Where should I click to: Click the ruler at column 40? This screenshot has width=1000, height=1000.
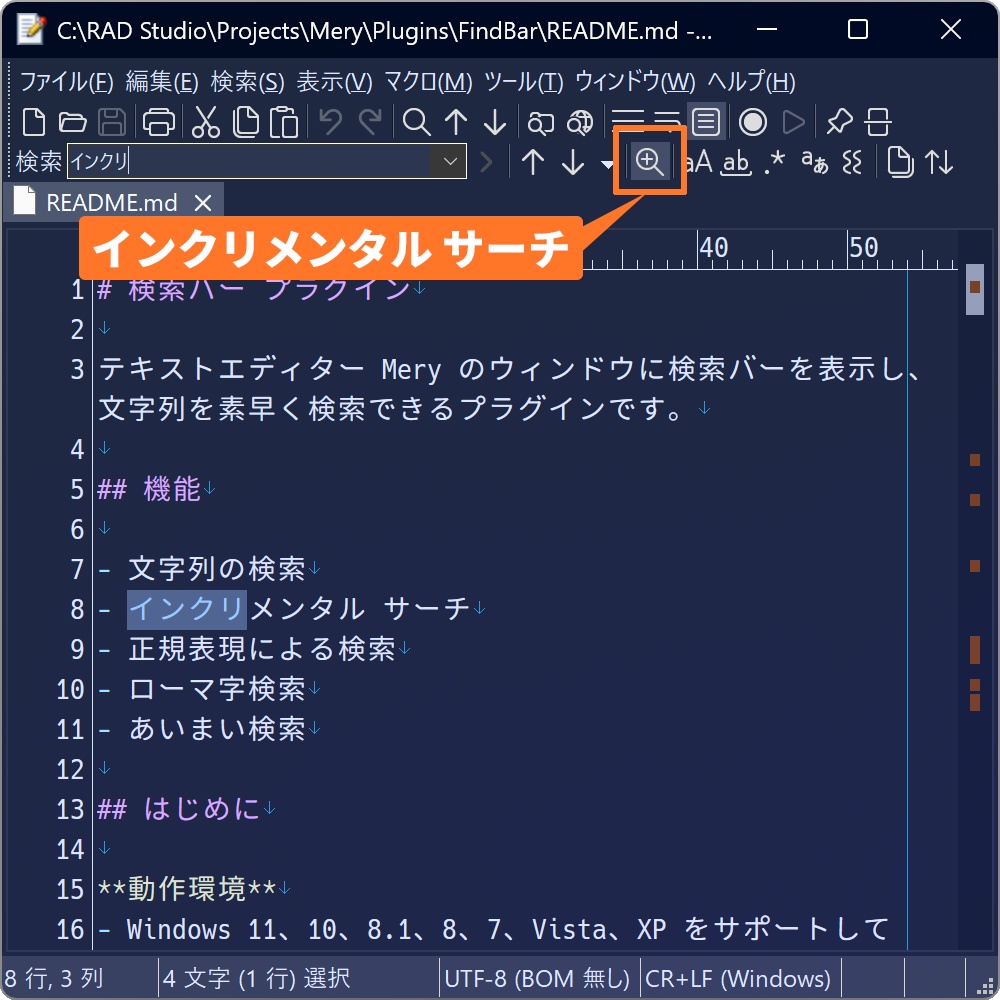(712, 247)
